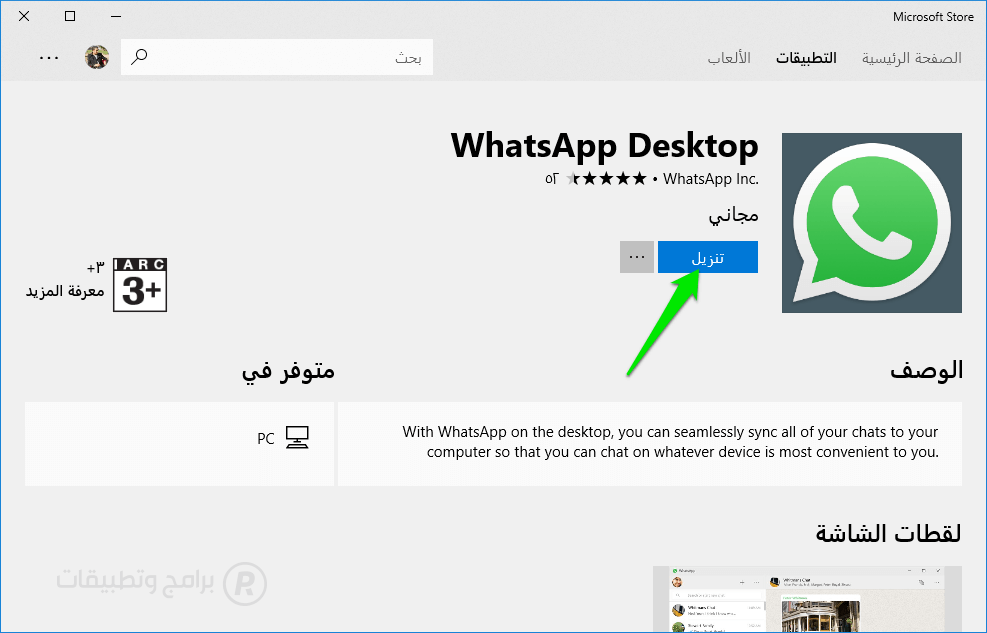
Task: Open the WhatsApp screenshot thumbnail
Action: pos(807,599)
